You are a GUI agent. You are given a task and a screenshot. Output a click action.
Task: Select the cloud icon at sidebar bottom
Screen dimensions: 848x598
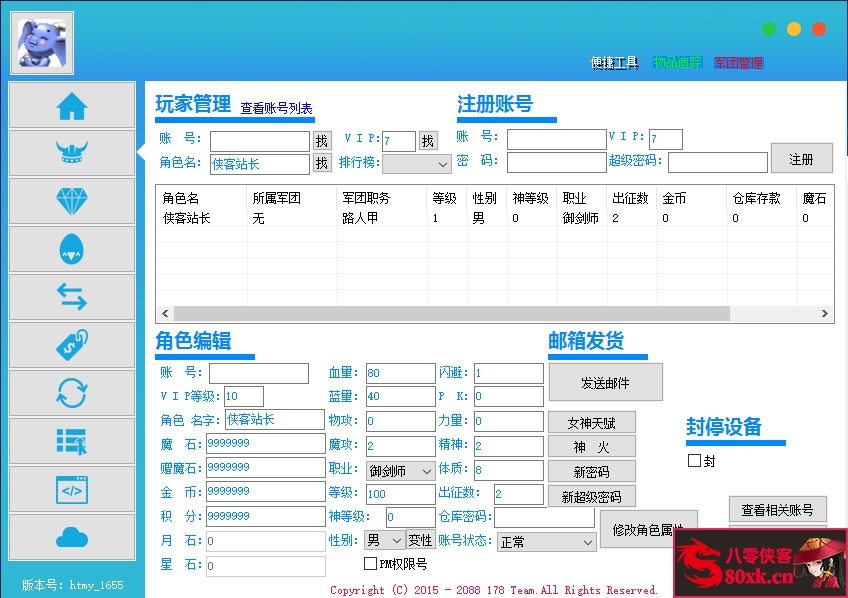pos(71,537)
